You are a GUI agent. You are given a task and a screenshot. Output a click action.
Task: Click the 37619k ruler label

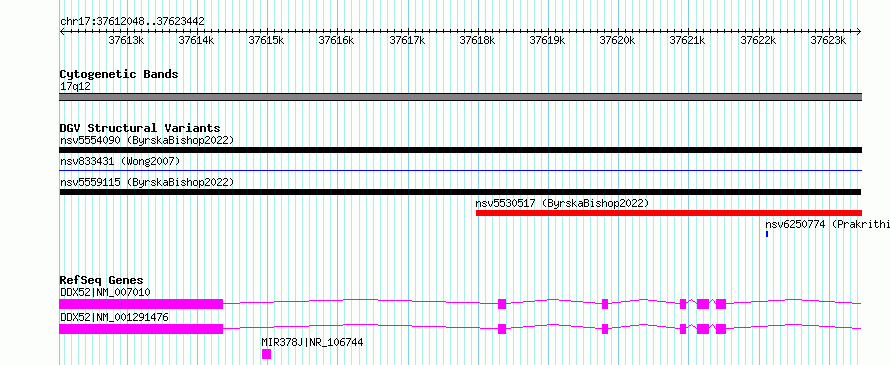click(x=548, y=40)
